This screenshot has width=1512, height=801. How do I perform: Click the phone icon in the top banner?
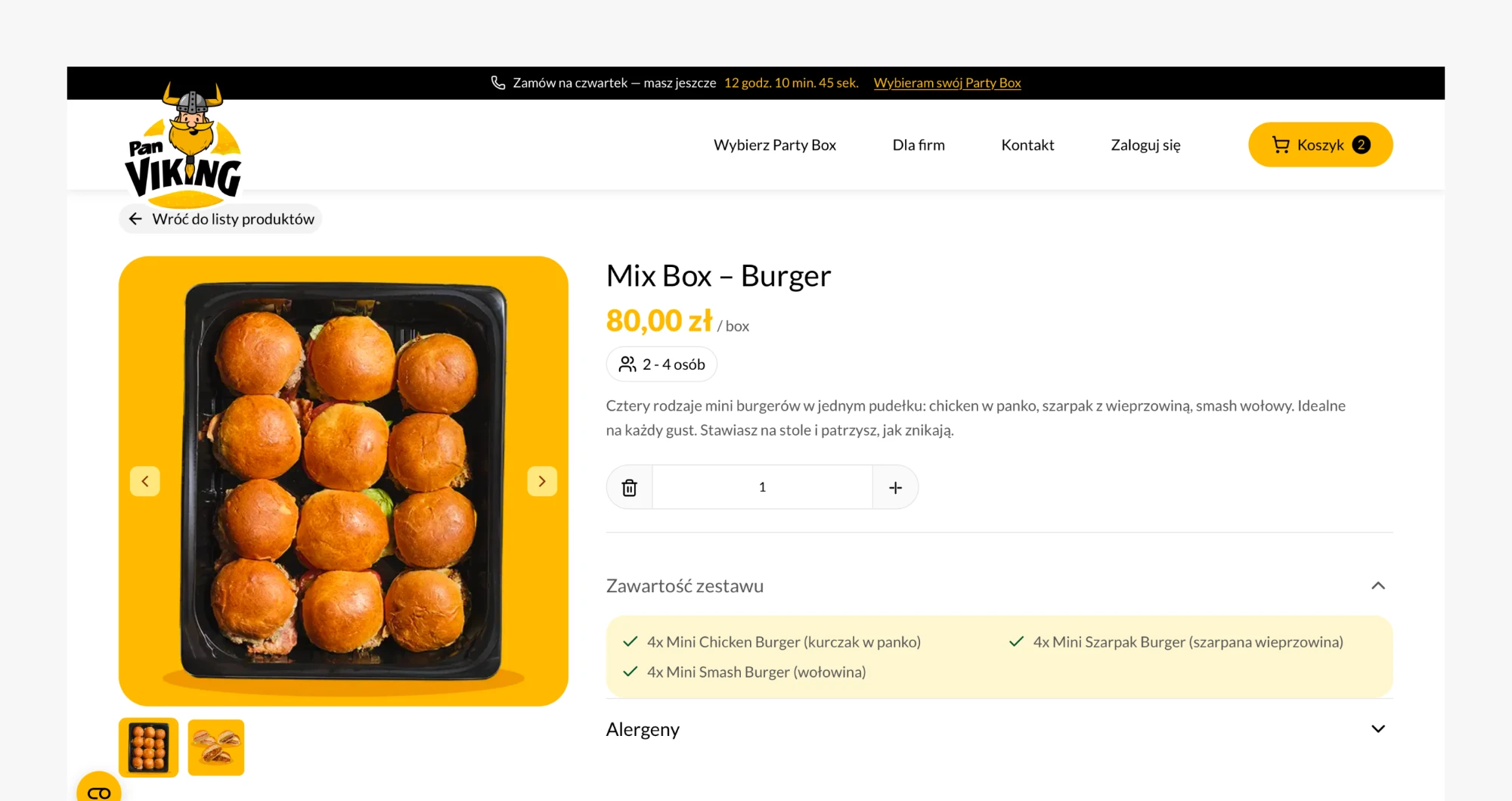tap(498, 82)
